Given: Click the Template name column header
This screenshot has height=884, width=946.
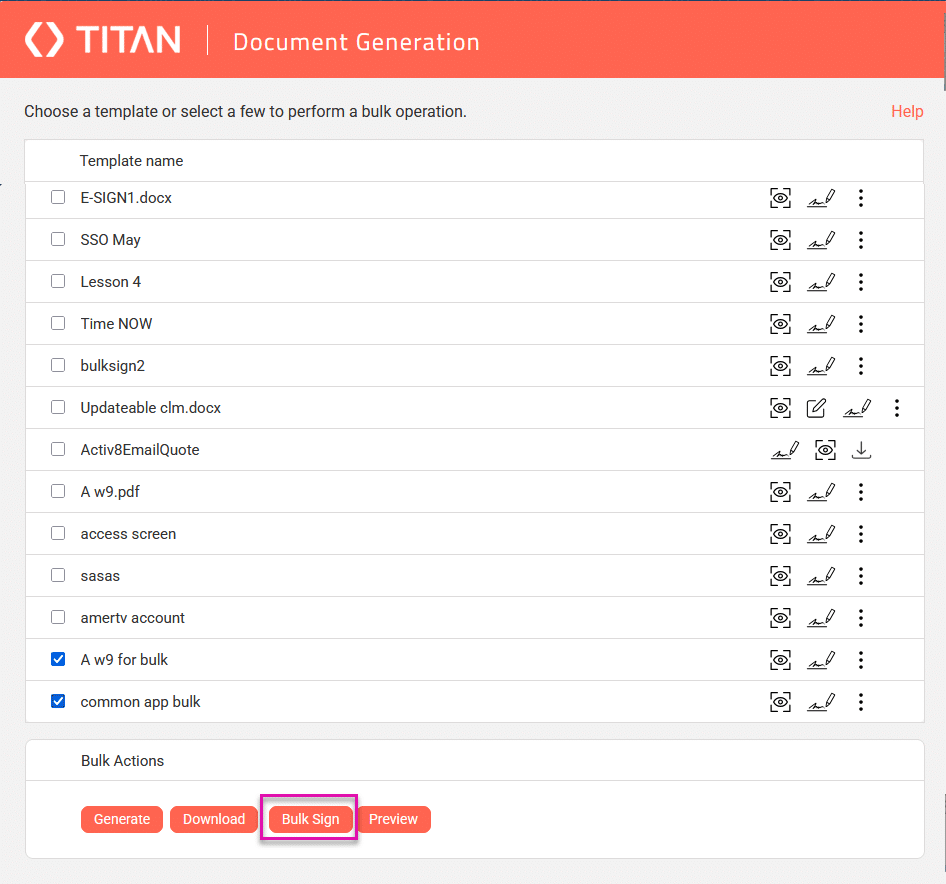Looking at the screenshot, I should 131,160.
